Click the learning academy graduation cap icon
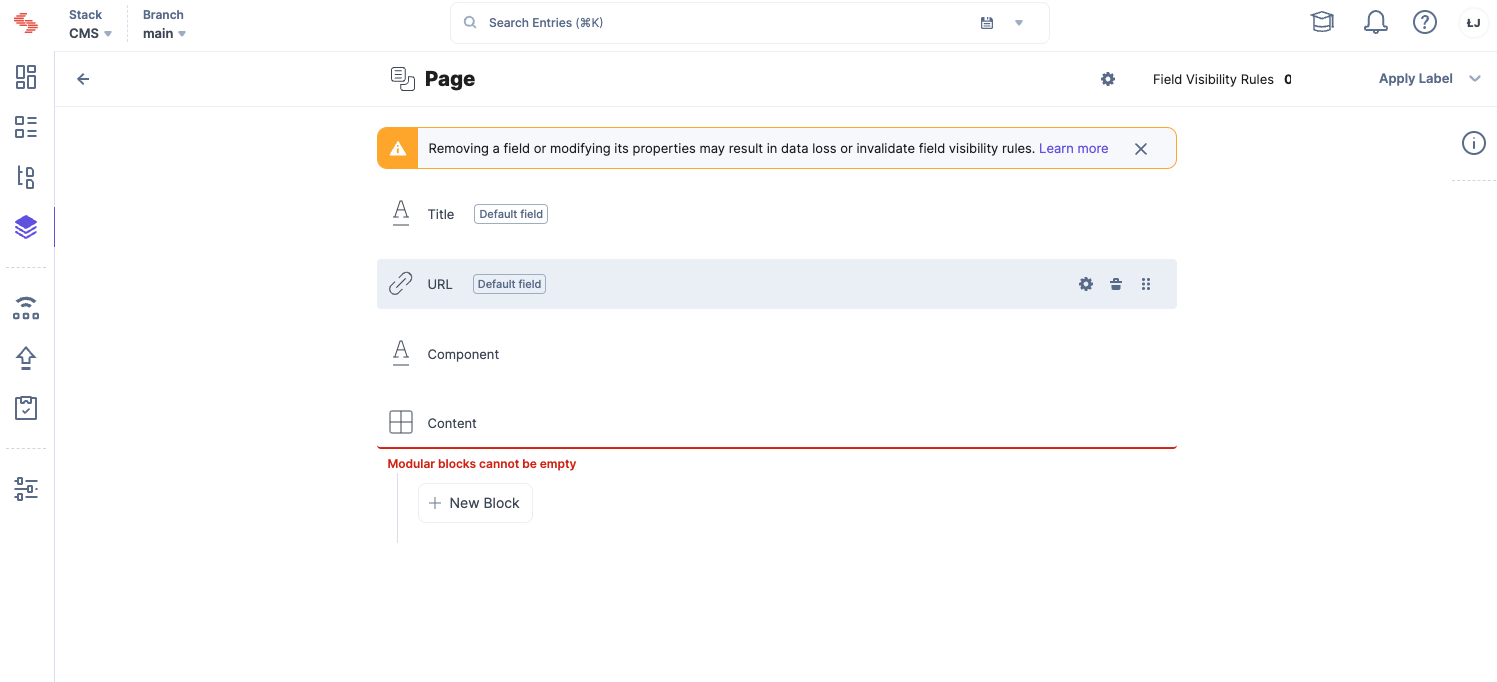Screen dimensions: 1497x682 click(x=1322, y=22)
